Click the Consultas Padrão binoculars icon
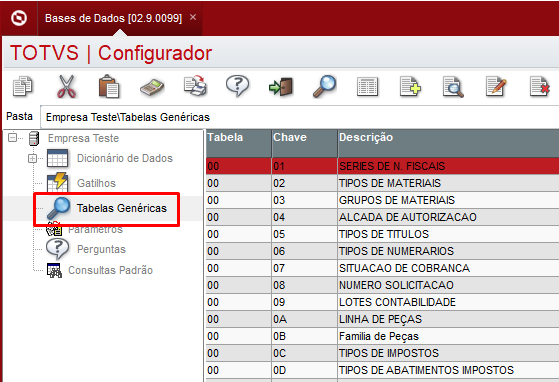Viewport: 559px width, 382px height. pyautogui.click(x=54, y=270)
